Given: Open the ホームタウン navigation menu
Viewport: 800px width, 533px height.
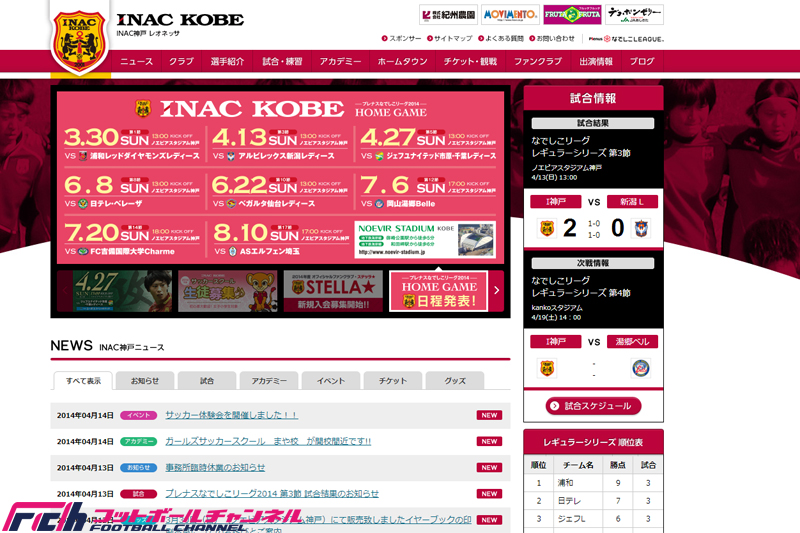Looking at the screenshot, I should (403, 61).
